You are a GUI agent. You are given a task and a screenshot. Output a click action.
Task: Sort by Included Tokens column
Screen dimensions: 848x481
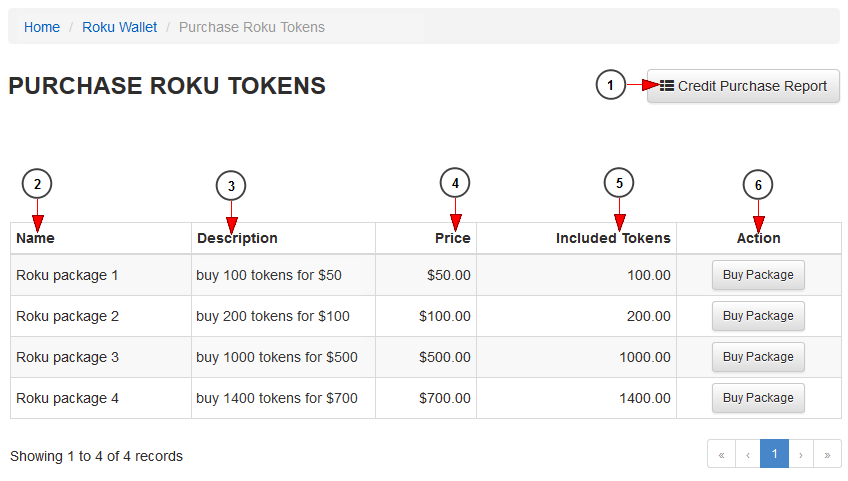(613, 238)
